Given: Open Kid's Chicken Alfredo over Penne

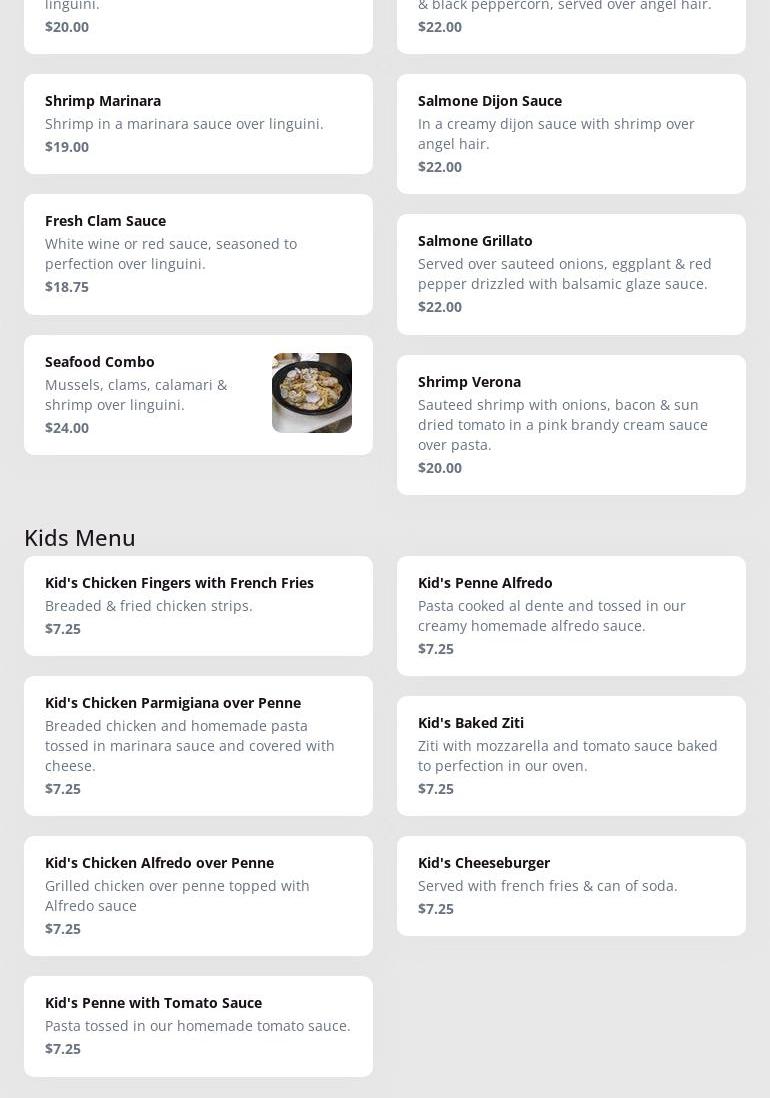Looking at the screenshot, I should pyautogui.click(x=198, y=895).
